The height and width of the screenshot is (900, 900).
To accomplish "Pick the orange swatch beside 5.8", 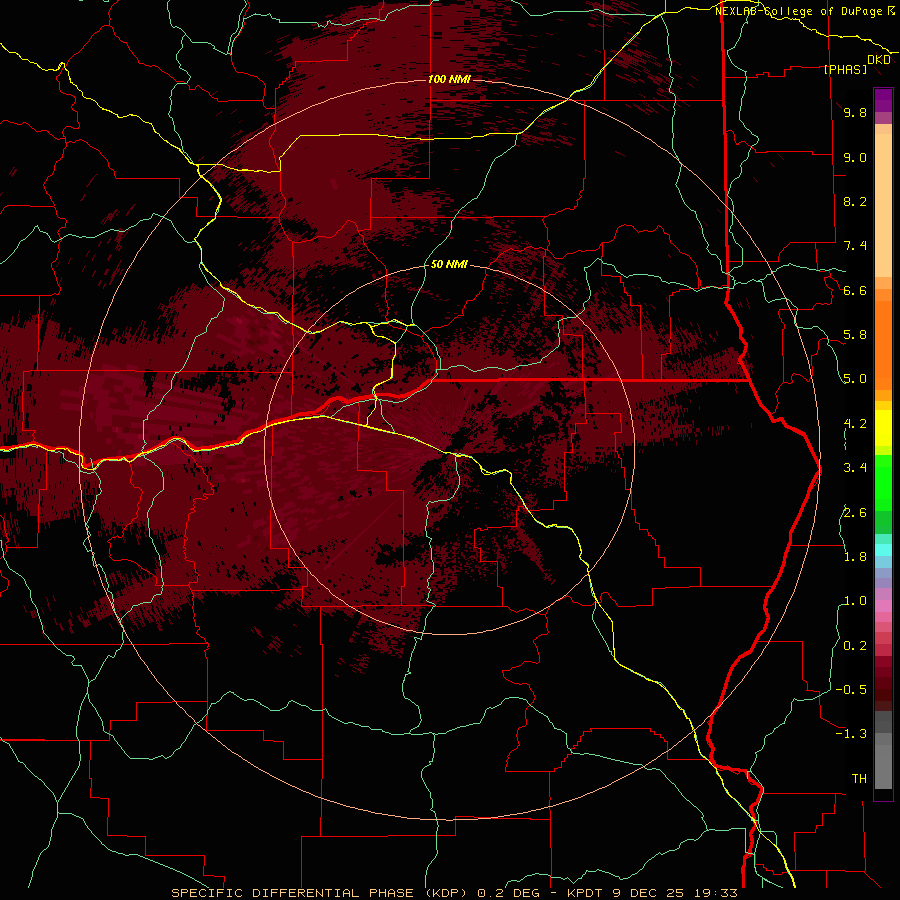I will pyautogui.click(x=883, y=339).
